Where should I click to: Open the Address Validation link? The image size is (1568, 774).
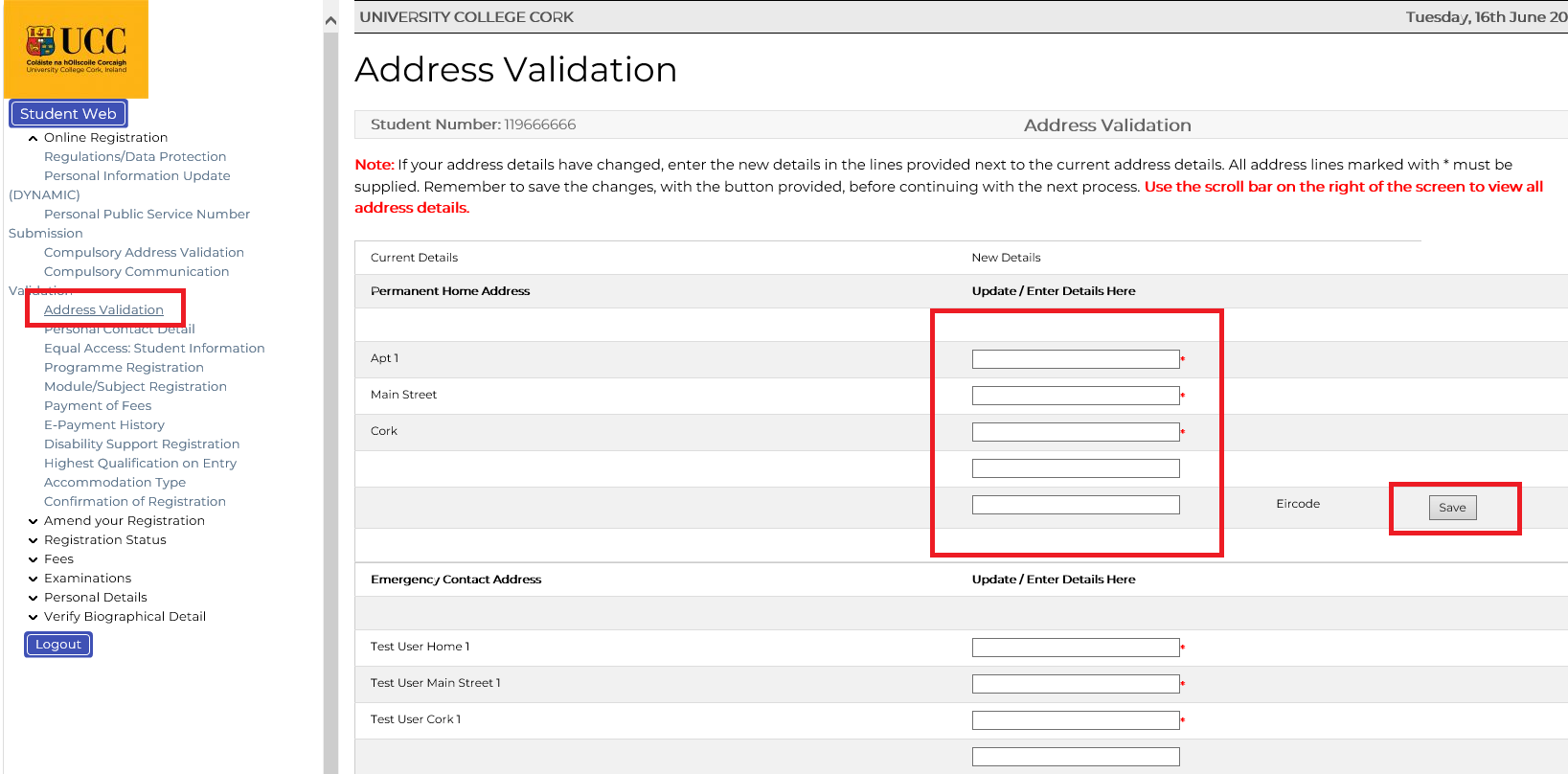tap(103, 309)
